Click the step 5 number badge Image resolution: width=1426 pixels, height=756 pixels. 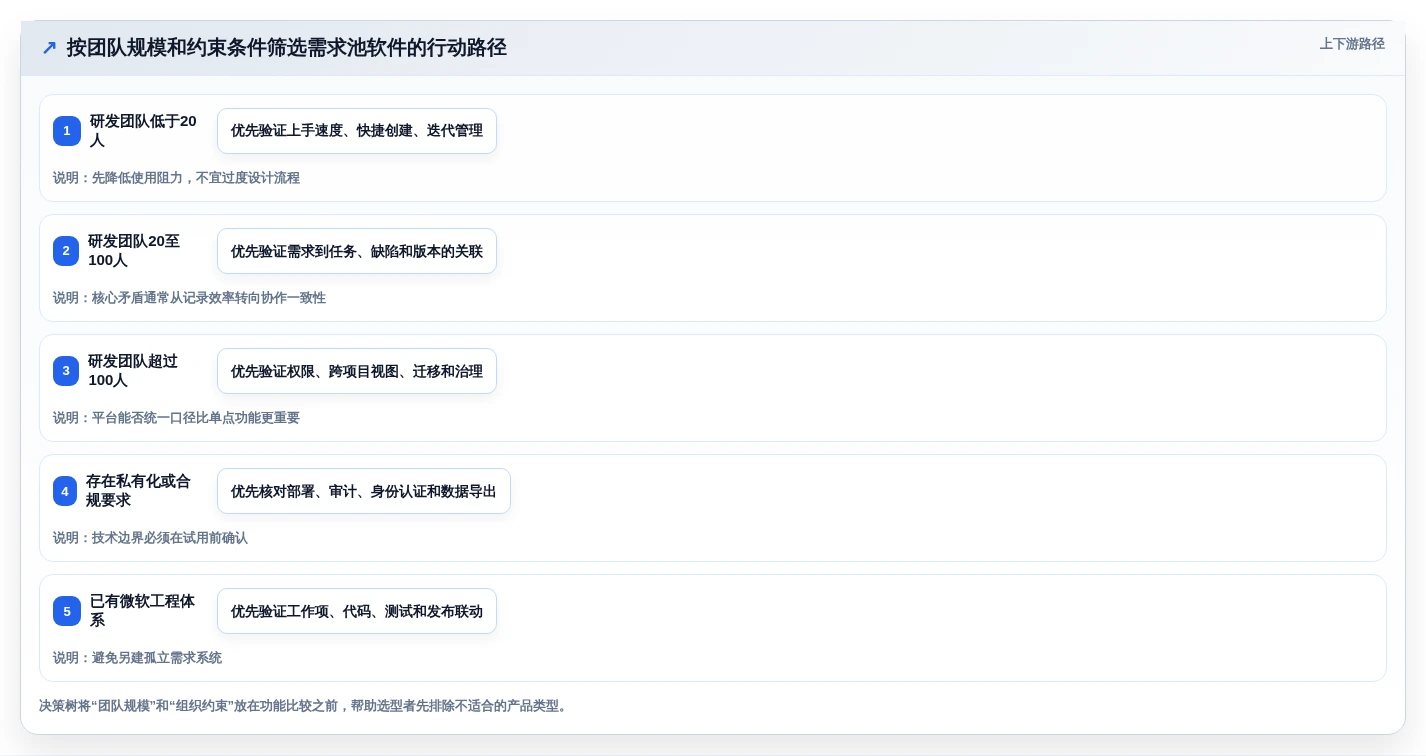[67, 611]
